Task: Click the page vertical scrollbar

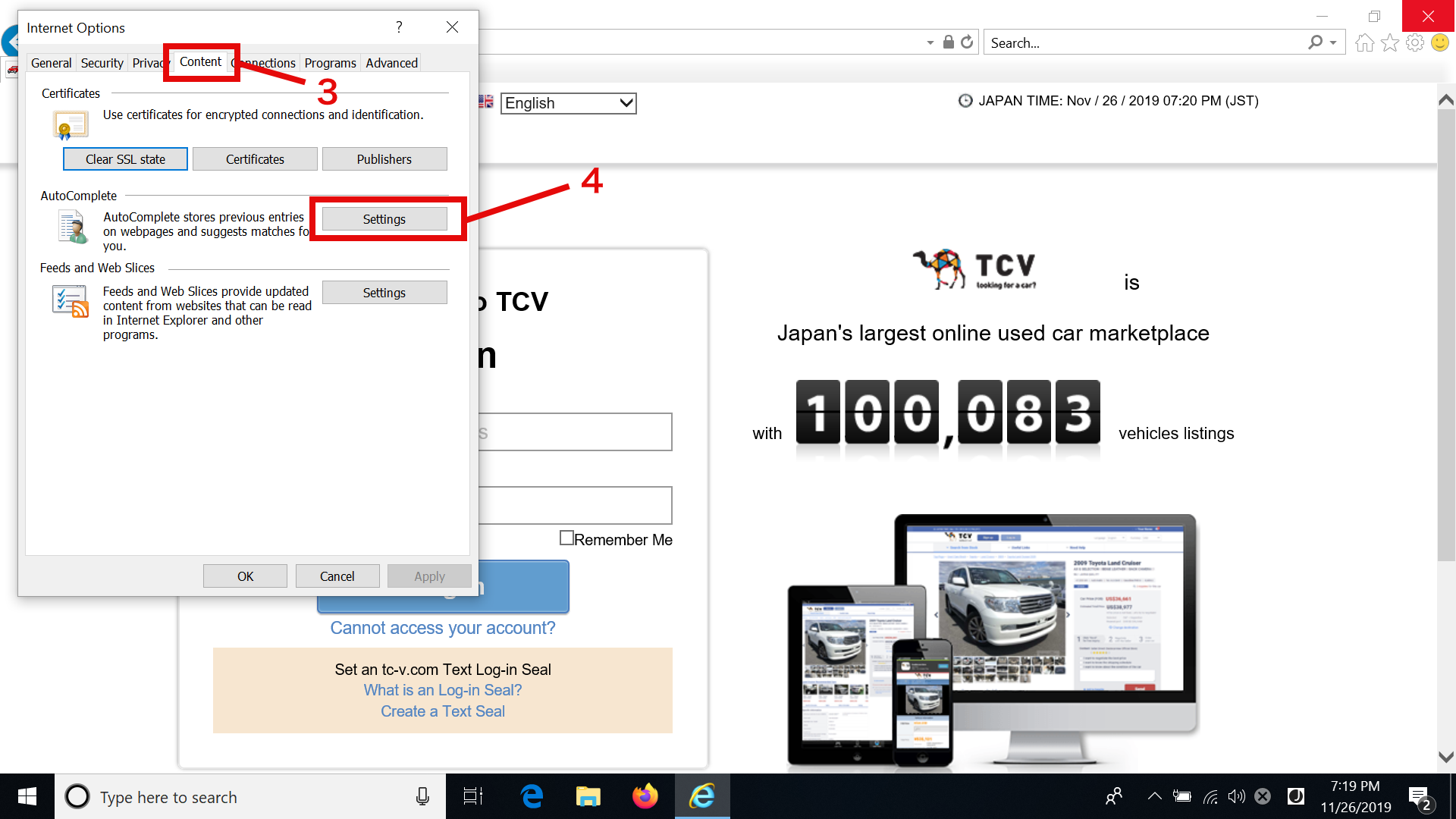Action: 1445,334
